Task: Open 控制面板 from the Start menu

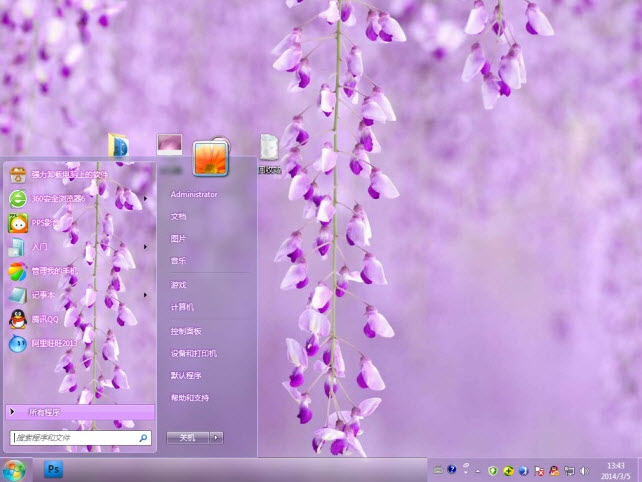Action: [186, 331]
